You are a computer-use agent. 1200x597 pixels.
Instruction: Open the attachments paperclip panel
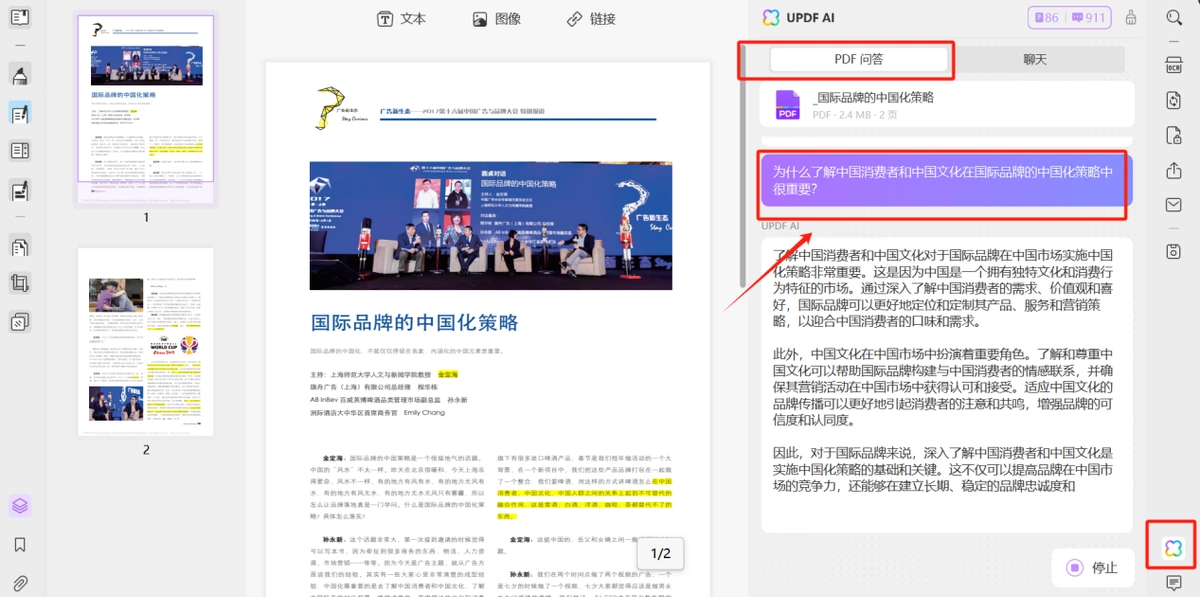pyautogui.click(x=19, y=582)
